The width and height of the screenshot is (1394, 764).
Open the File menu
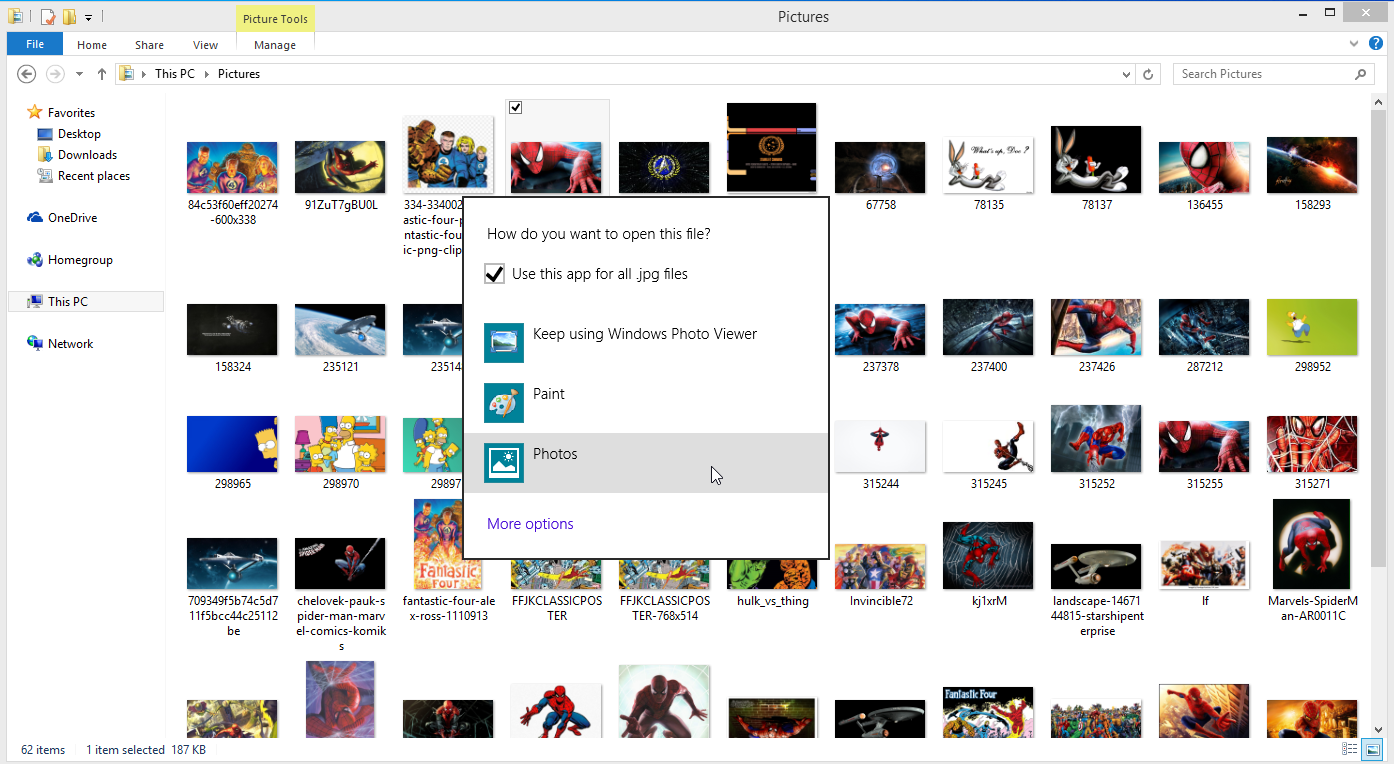coord(35,44)
